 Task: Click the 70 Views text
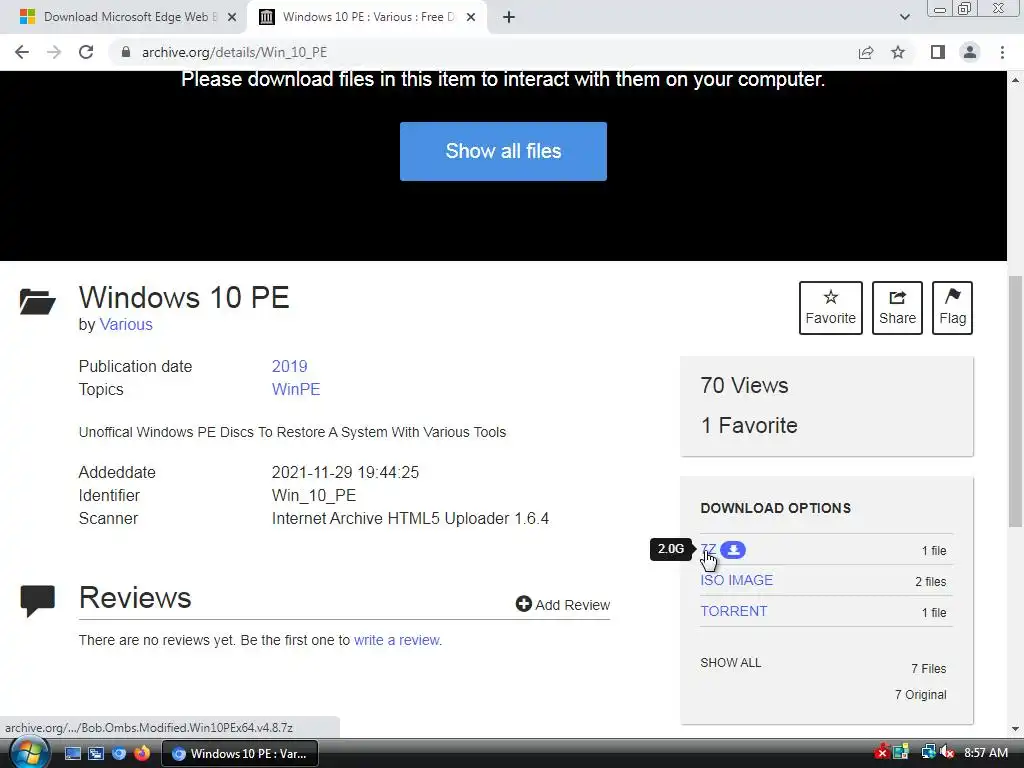tap(744, 385)
